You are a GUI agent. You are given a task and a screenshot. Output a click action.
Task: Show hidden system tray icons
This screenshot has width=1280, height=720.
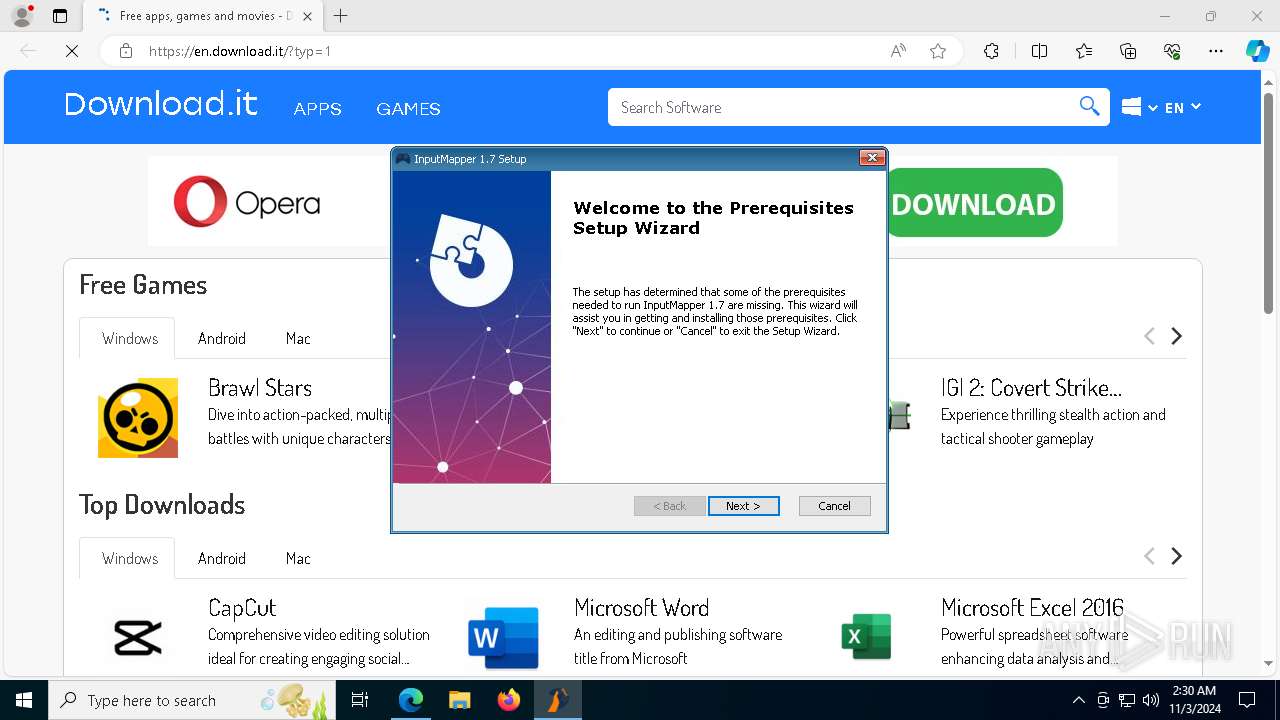pyautogui.click(x=1078, y=700)
